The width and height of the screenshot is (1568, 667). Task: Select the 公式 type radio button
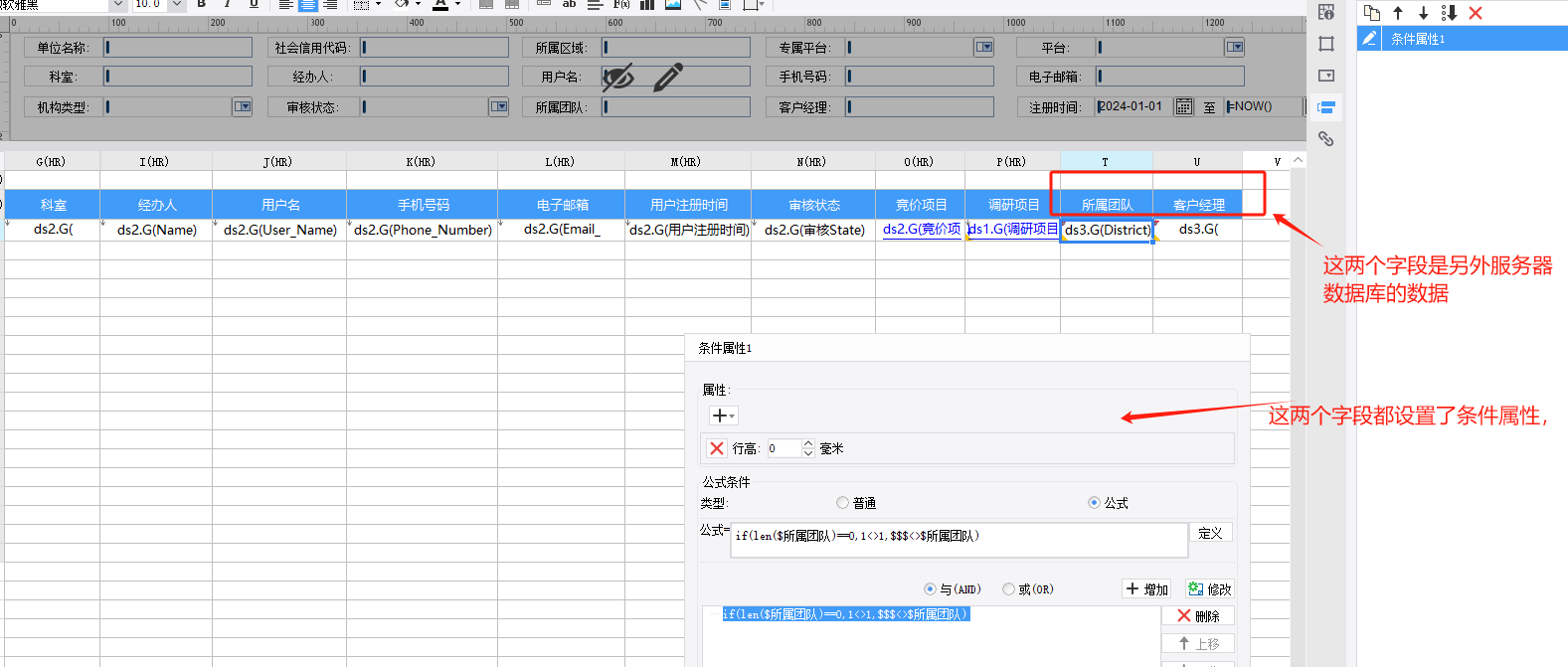1094,503
